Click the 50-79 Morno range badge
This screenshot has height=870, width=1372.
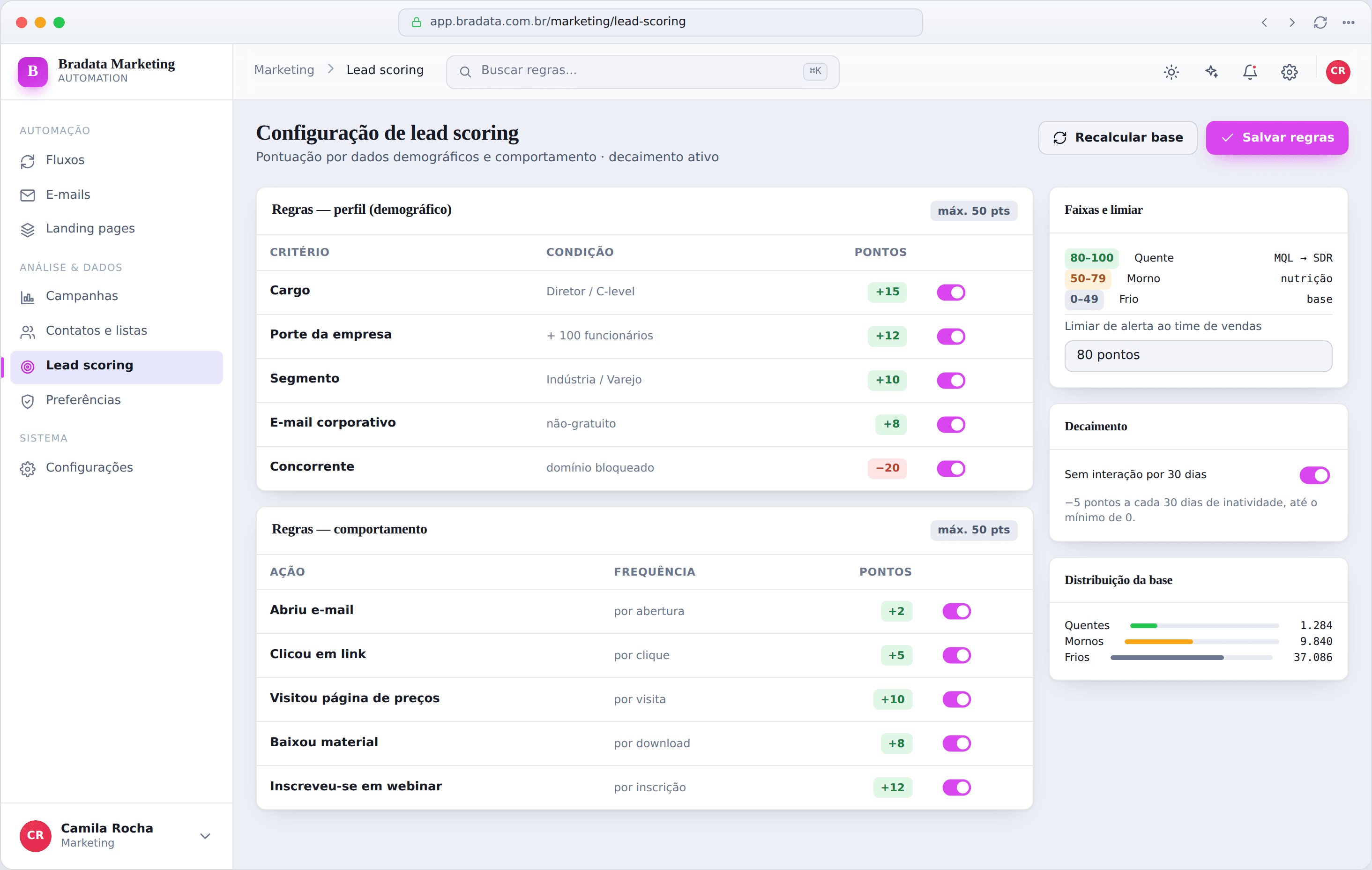(x=1087, y=278)
